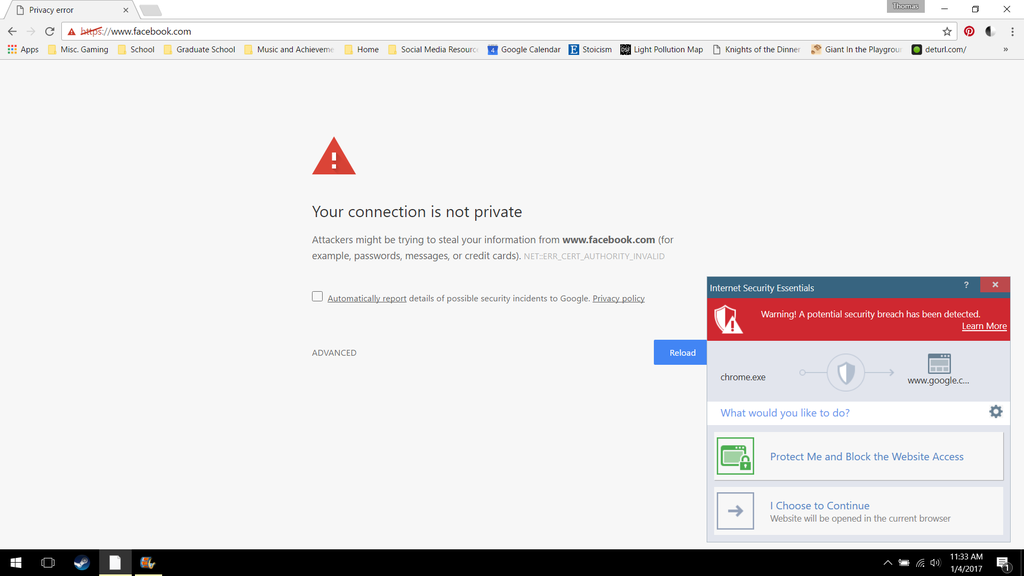Click the dark moon extension icon

click(990, 31)
